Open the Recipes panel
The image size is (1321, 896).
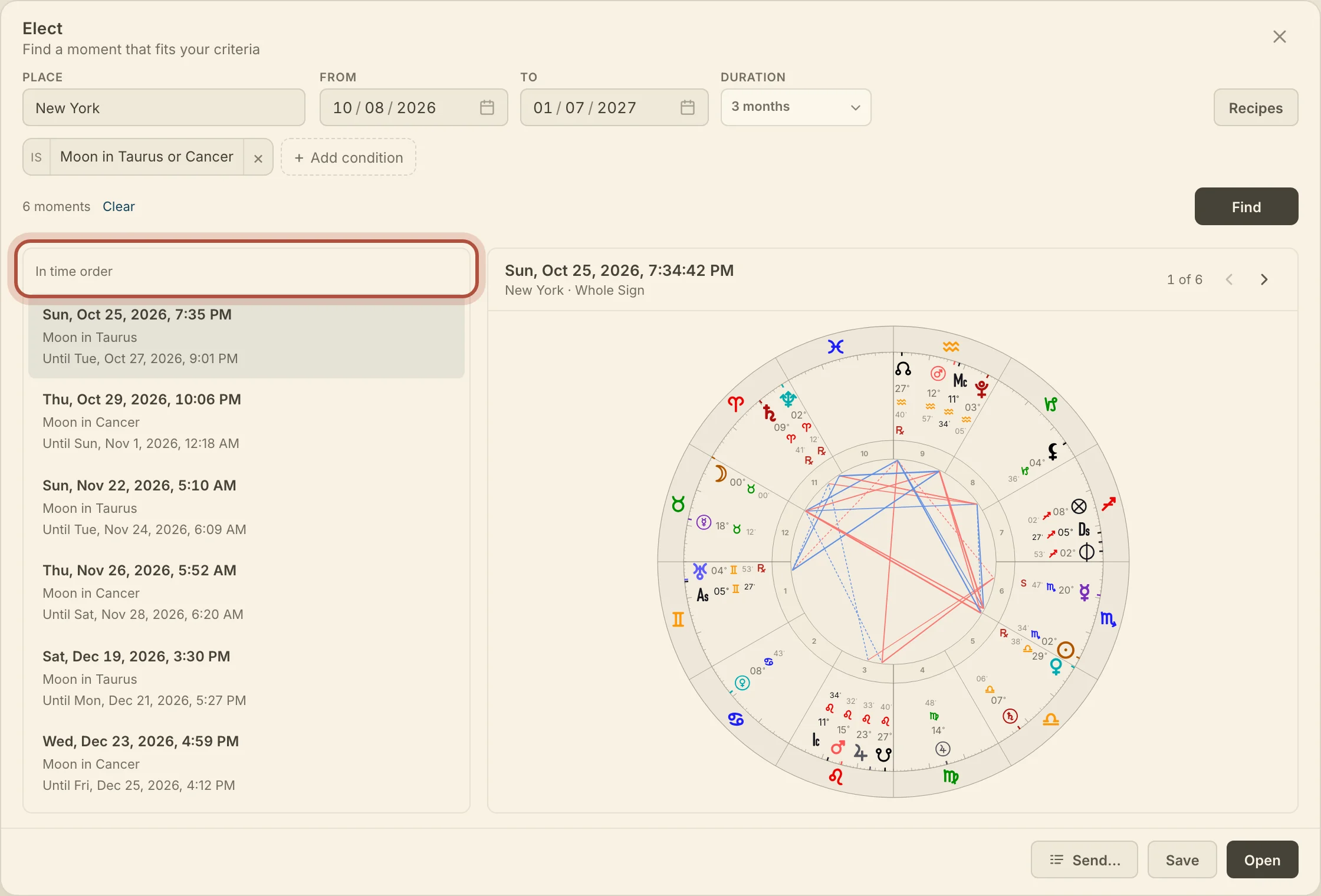[1256, 107]
